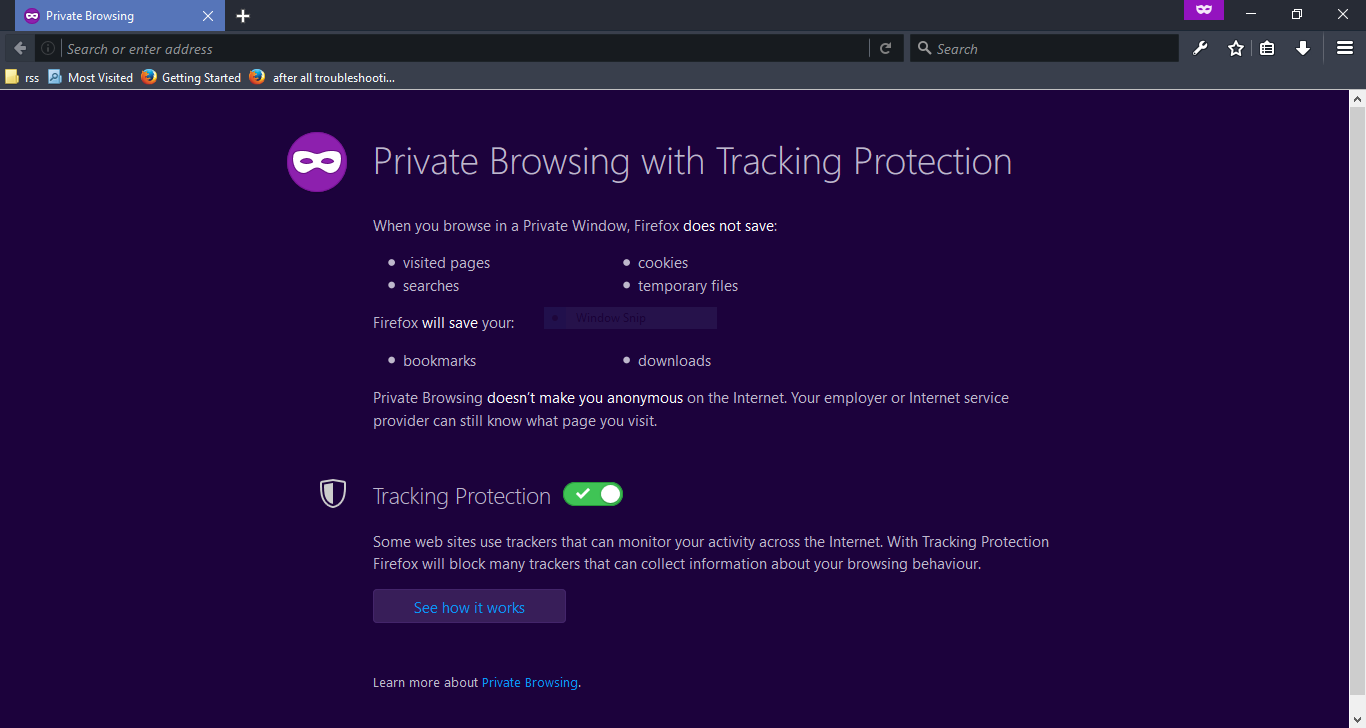Screen dimensions: 1366x728
Task: Click the See how it works button
Action: tap(469, 607)
